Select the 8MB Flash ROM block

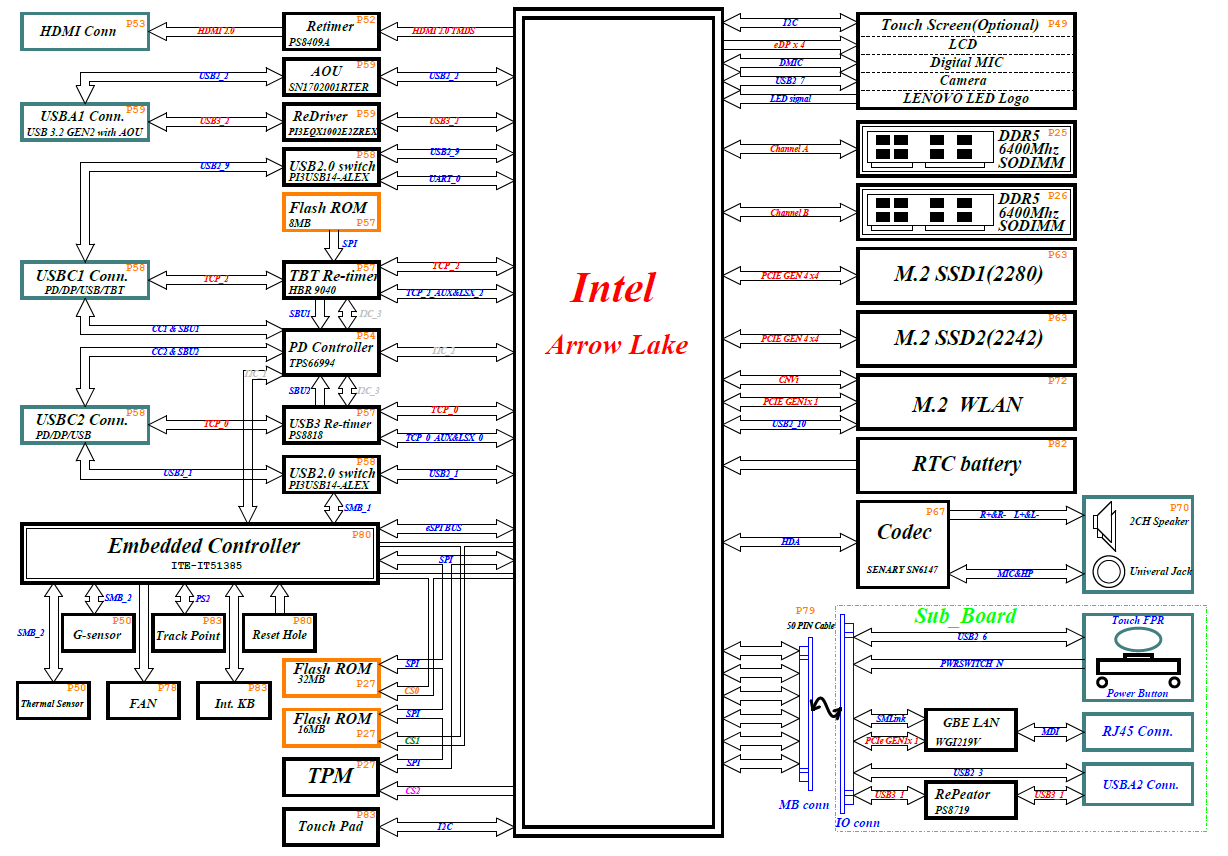(331, 212)
